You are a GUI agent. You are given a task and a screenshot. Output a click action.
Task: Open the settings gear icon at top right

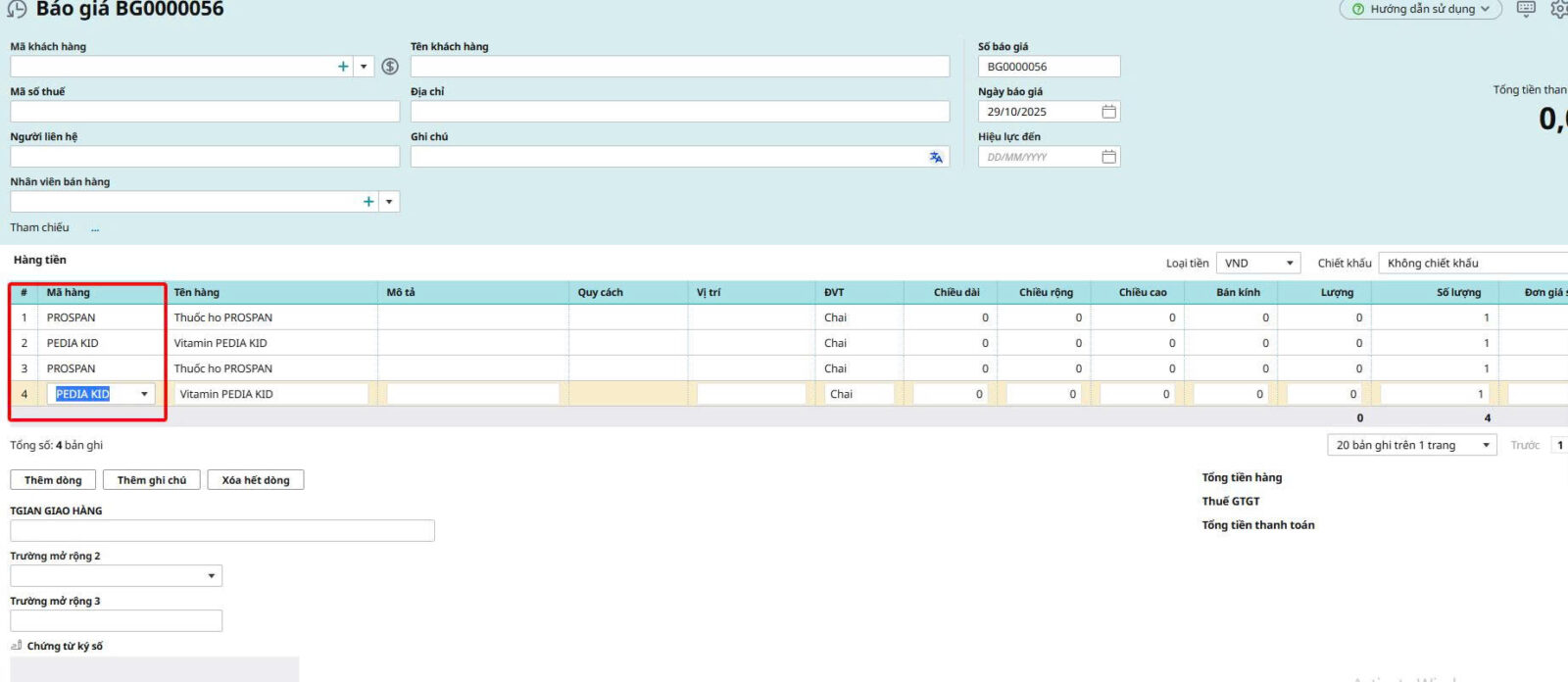pyautogui.click(x=1558, y=9)
